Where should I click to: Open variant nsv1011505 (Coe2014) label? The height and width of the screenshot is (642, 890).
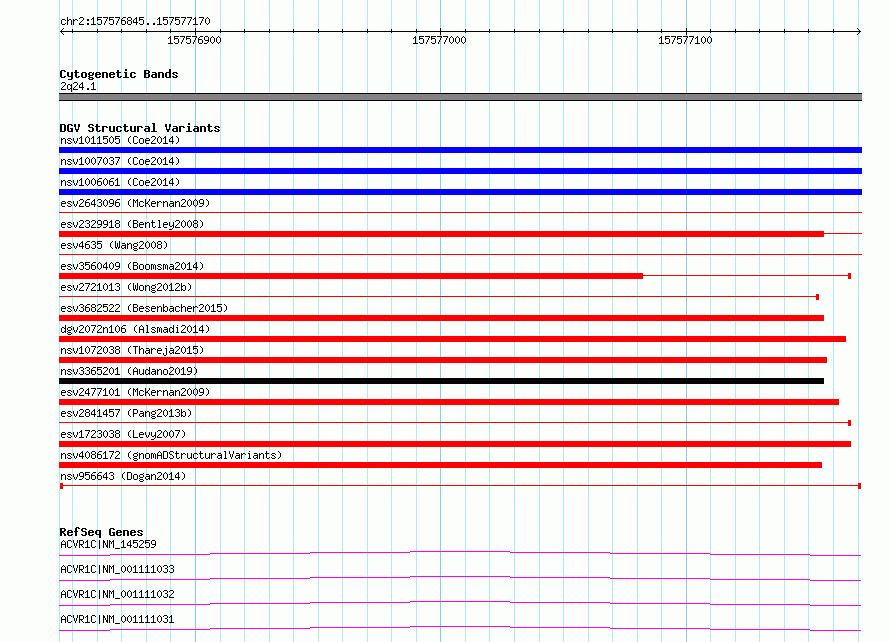(x=120, y=140)
